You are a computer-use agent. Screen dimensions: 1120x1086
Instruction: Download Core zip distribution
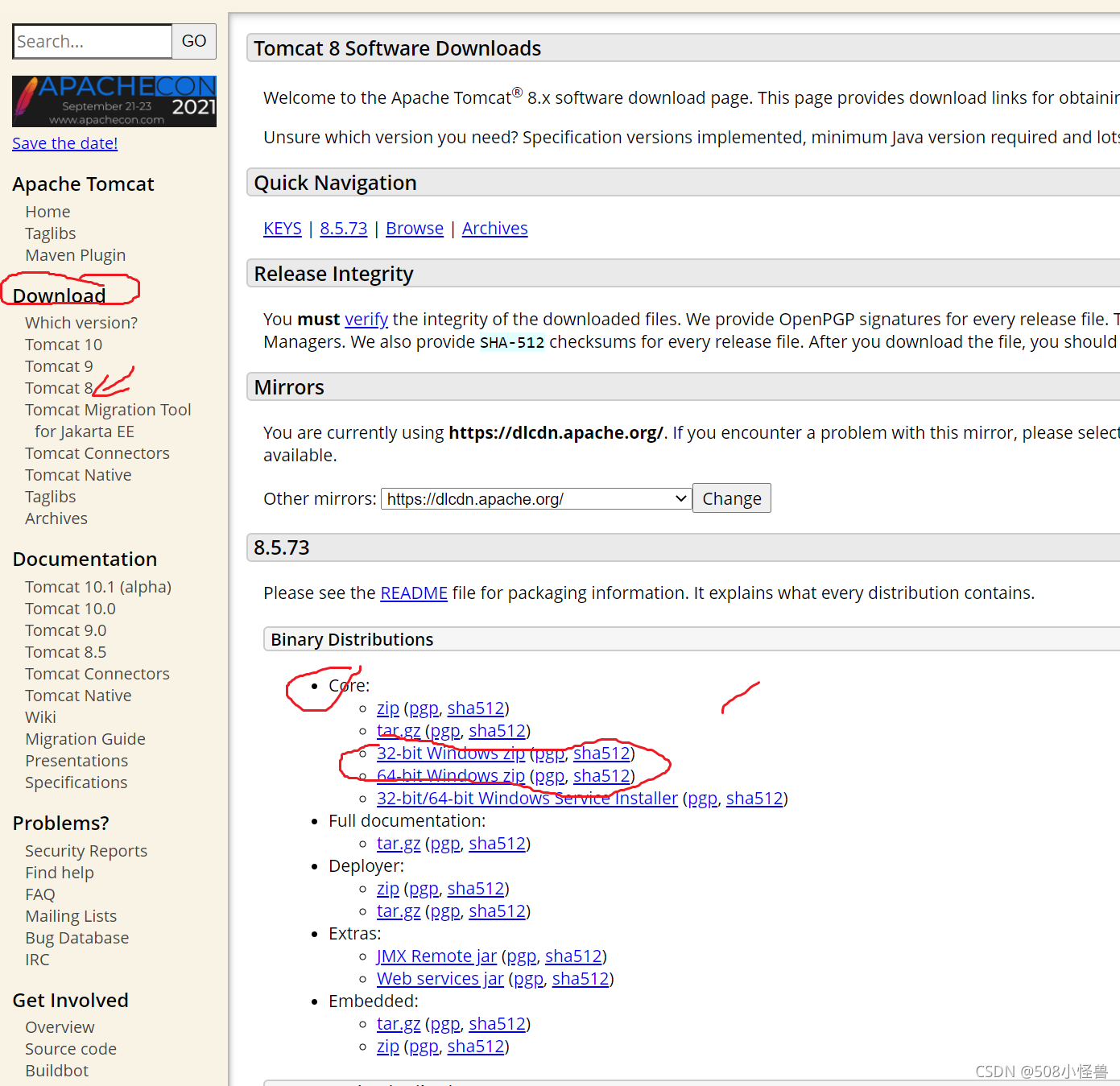click(x=388, y=708)
